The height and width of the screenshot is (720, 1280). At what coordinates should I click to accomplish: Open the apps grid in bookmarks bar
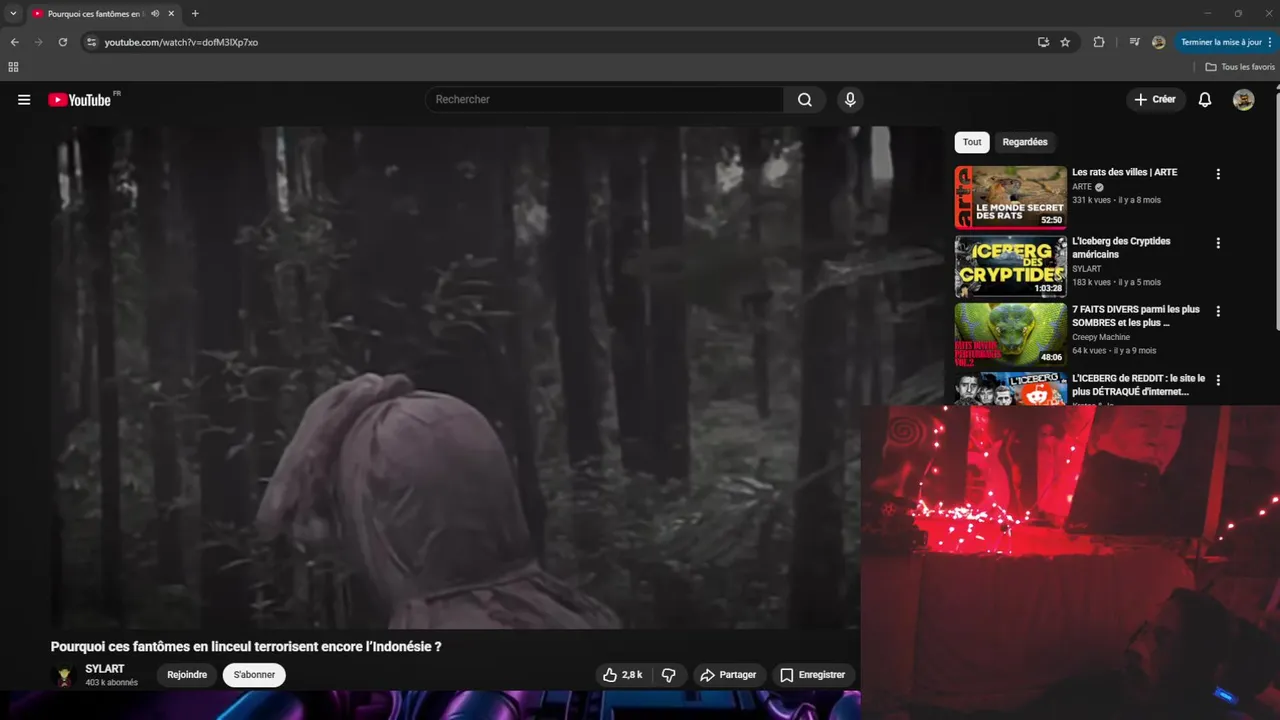pos(13,67)
